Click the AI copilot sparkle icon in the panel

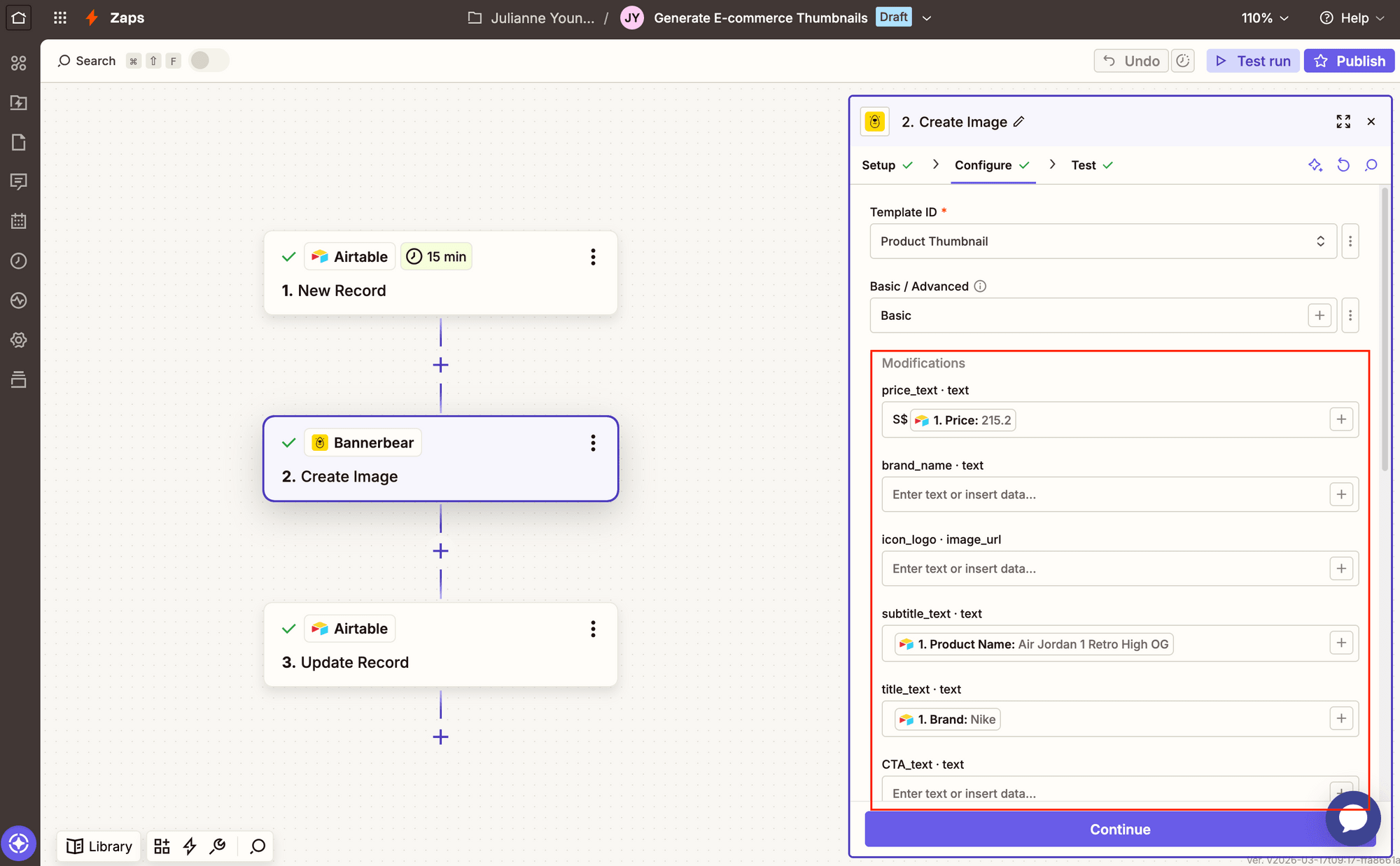point(1315,165)
